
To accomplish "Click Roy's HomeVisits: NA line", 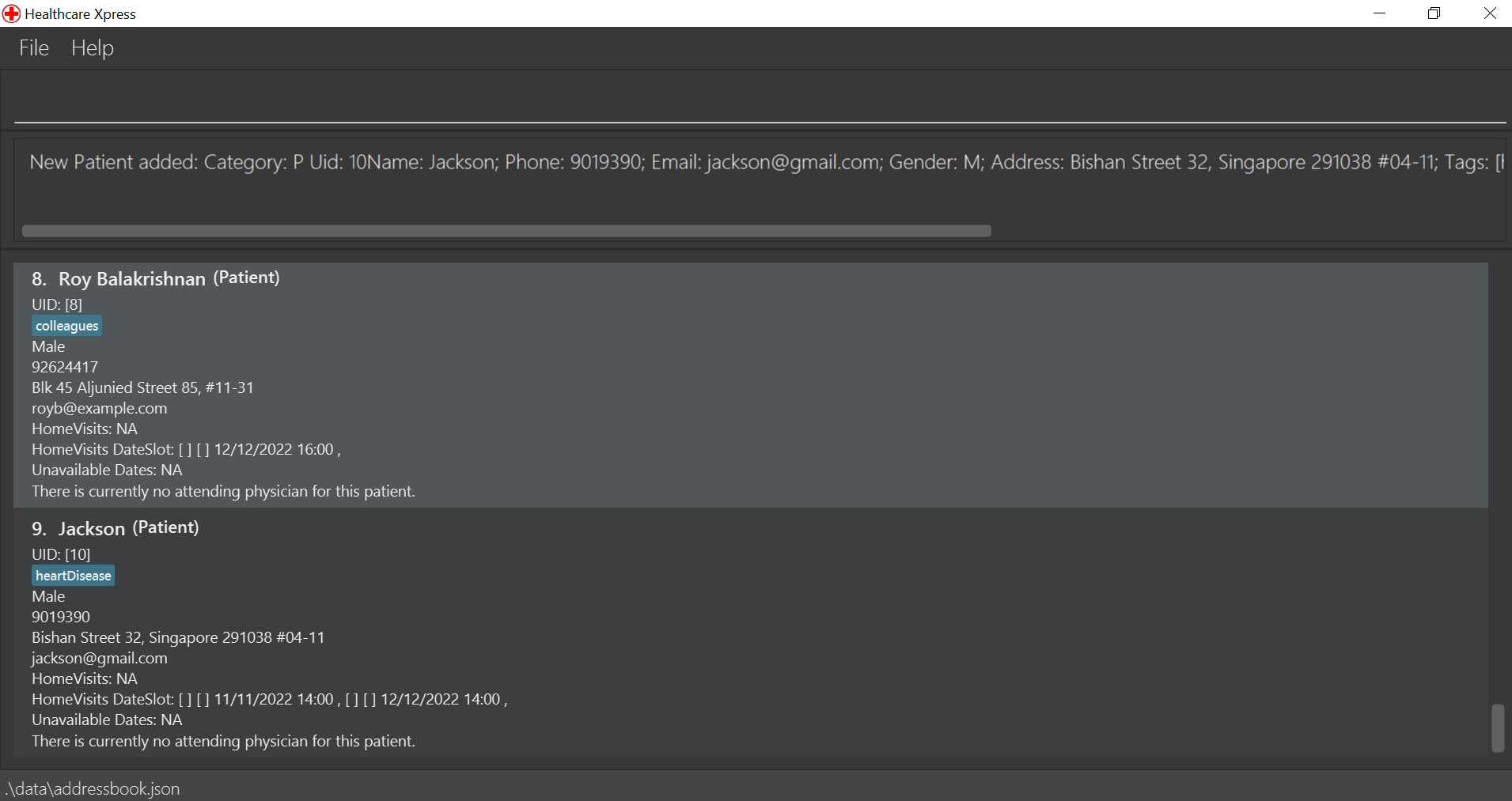I will 85,429.
